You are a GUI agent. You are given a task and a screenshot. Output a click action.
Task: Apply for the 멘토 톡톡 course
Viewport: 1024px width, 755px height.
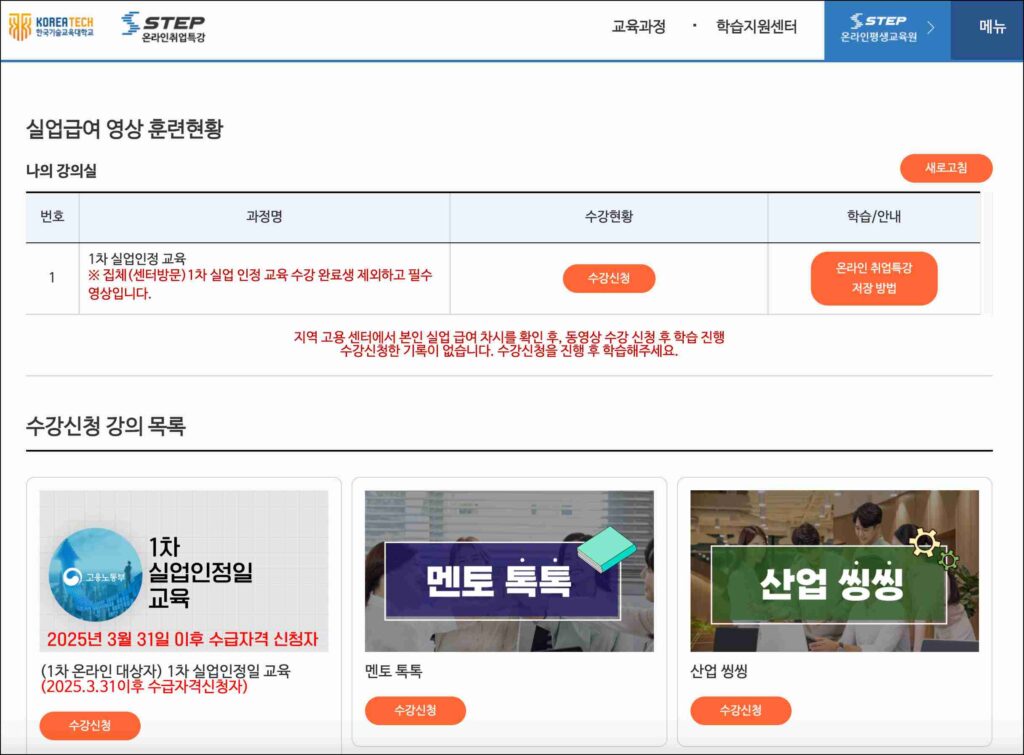tap(415, 710)
